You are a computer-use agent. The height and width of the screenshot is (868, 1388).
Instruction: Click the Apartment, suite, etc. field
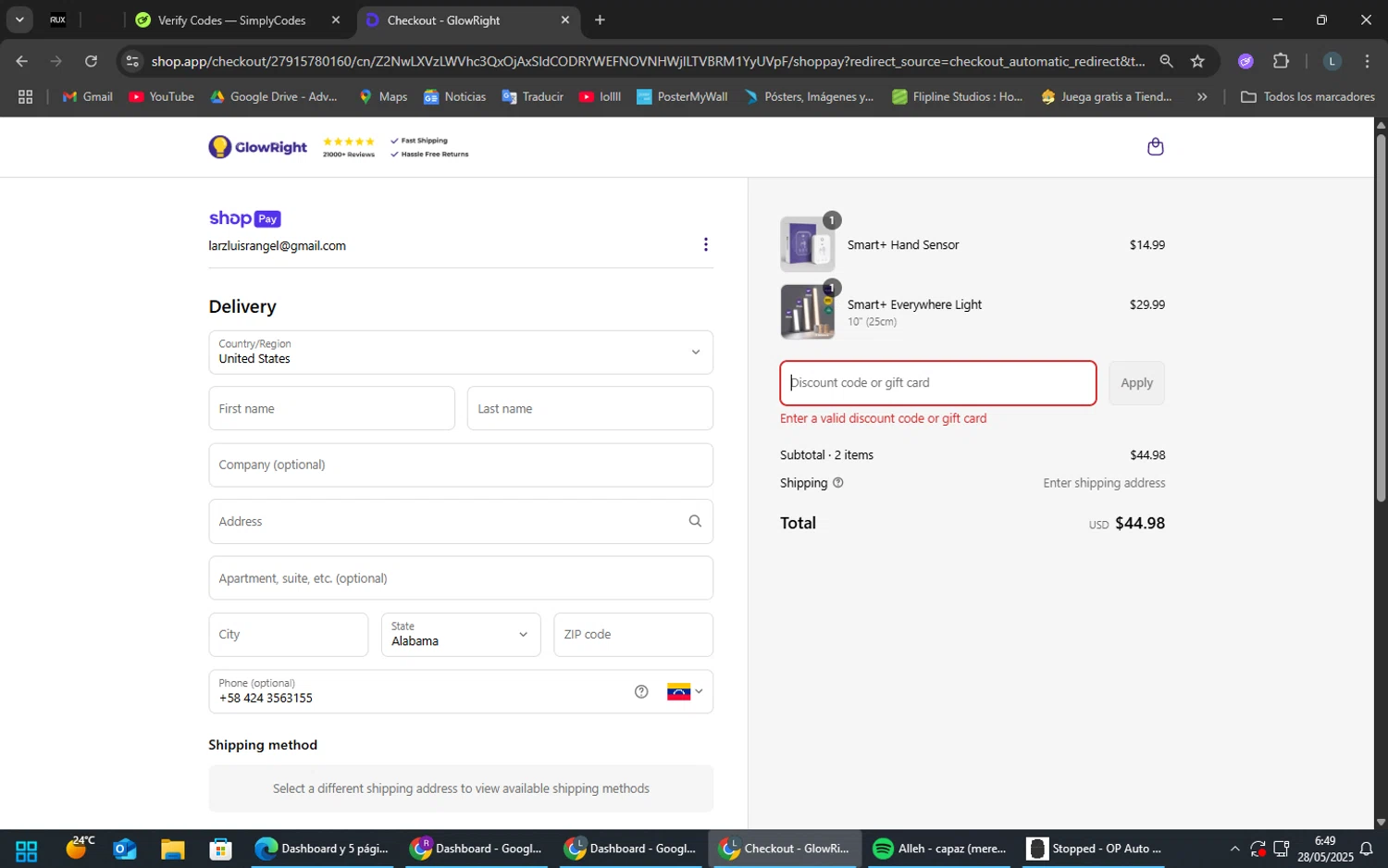(461, 578)
